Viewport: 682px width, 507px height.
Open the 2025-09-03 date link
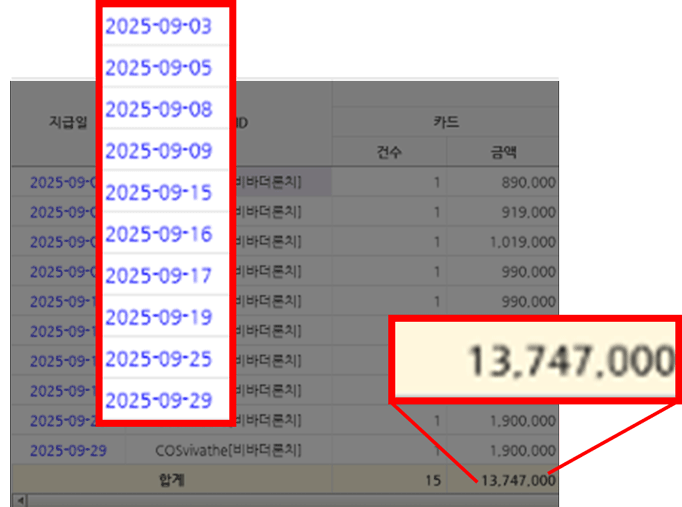158,27
